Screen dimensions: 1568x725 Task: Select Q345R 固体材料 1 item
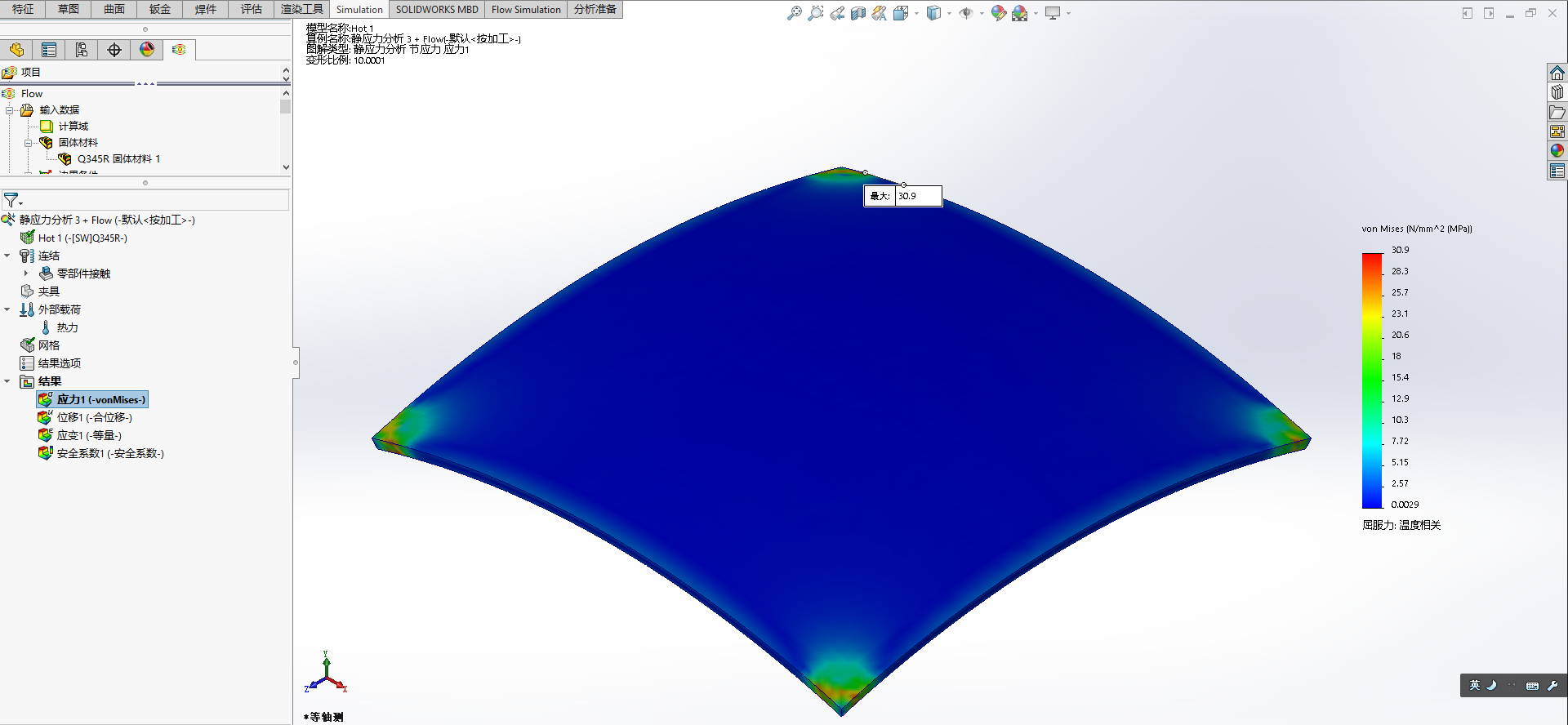pos(109,159)
